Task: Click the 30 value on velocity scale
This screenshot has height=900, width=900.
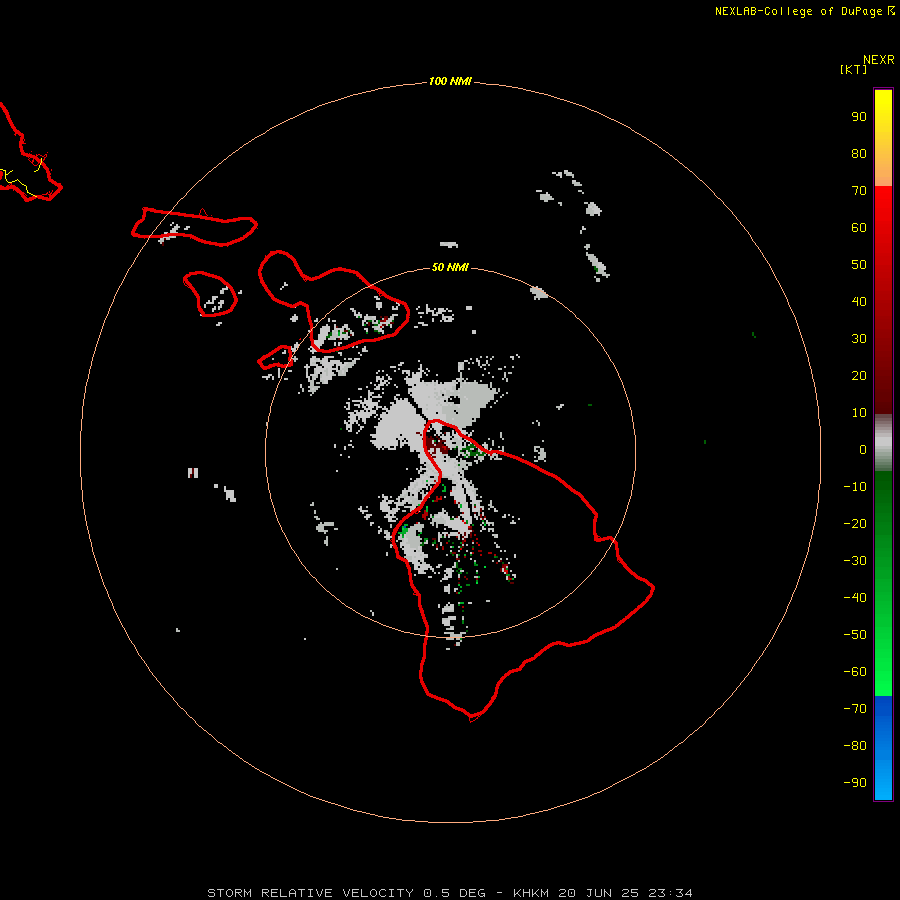Action: (859, 339)
